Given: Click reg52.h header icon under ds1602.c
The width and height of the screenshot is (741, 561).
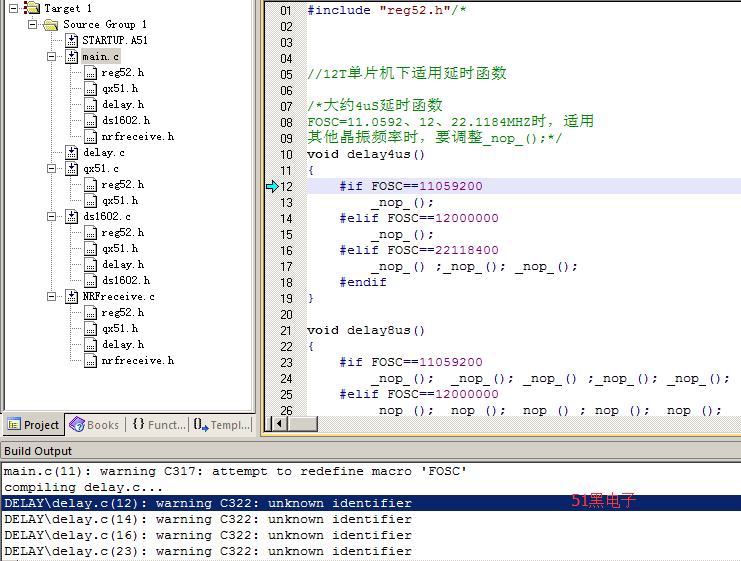Looking at the screenshot, I should (91, 233).
